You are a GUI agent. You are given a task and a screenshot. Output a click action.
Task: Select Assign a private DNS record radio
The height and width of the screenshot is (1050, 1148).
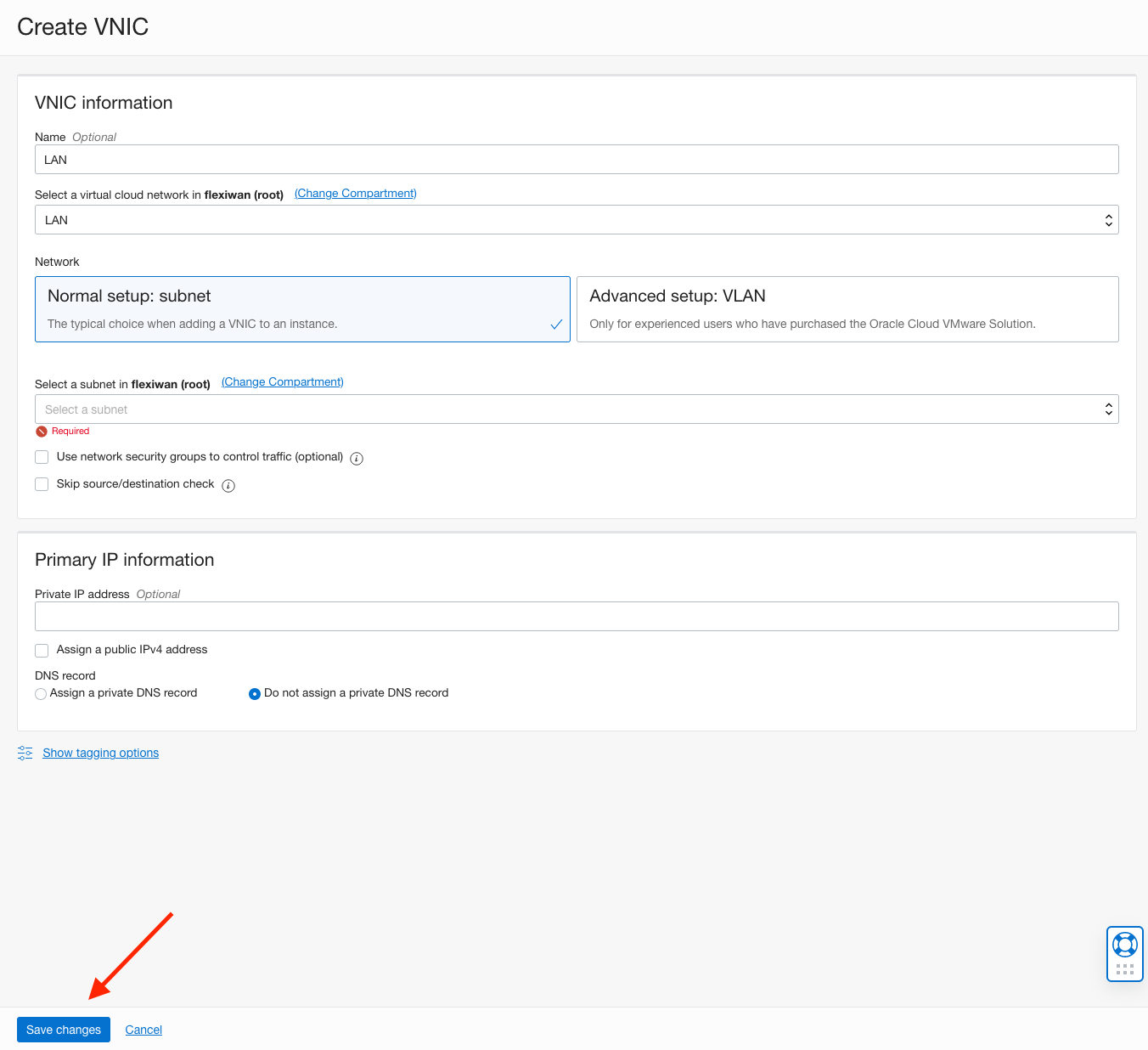click(x=41, y=694)
